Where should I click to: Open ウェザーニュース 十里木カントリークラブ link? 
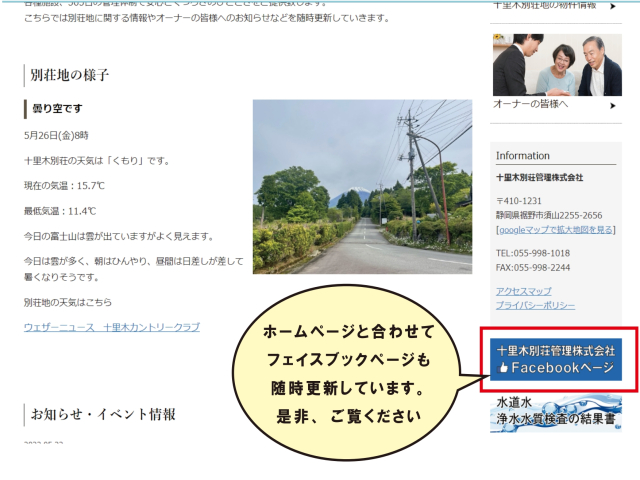point(112,327)
